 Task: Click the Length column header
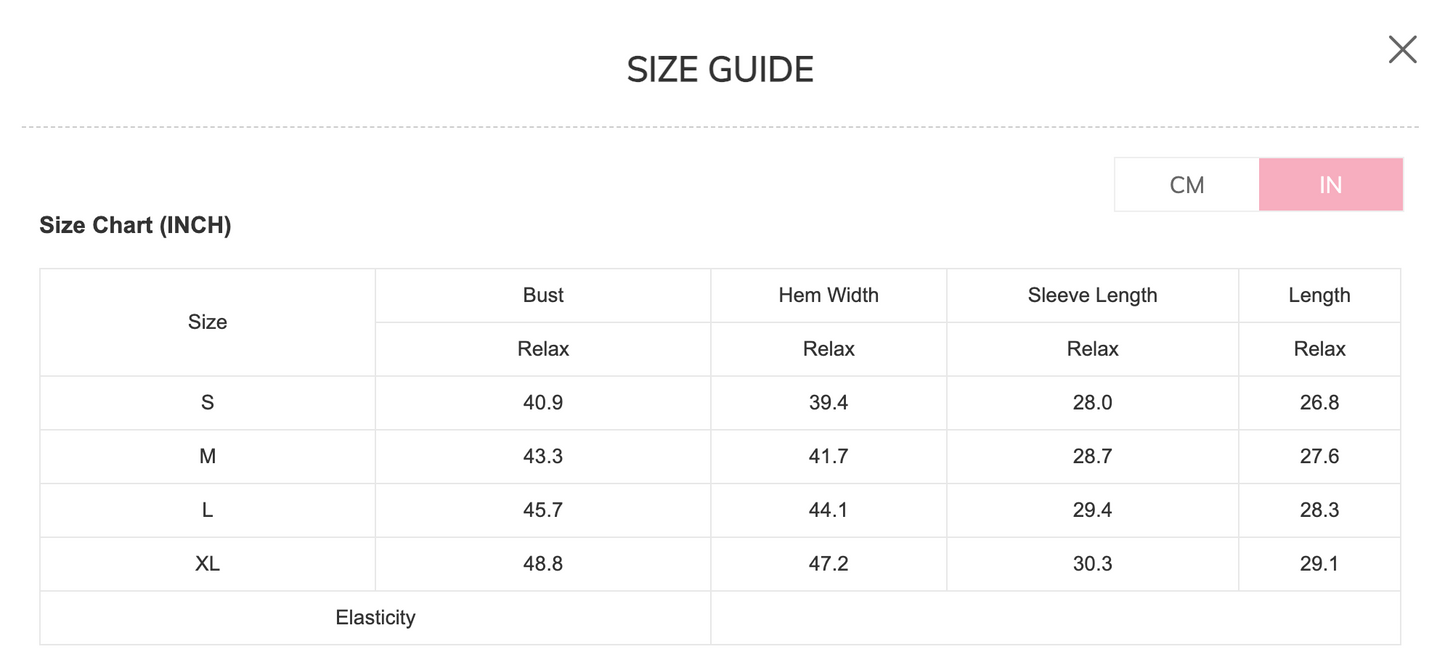coord(1319,295)
